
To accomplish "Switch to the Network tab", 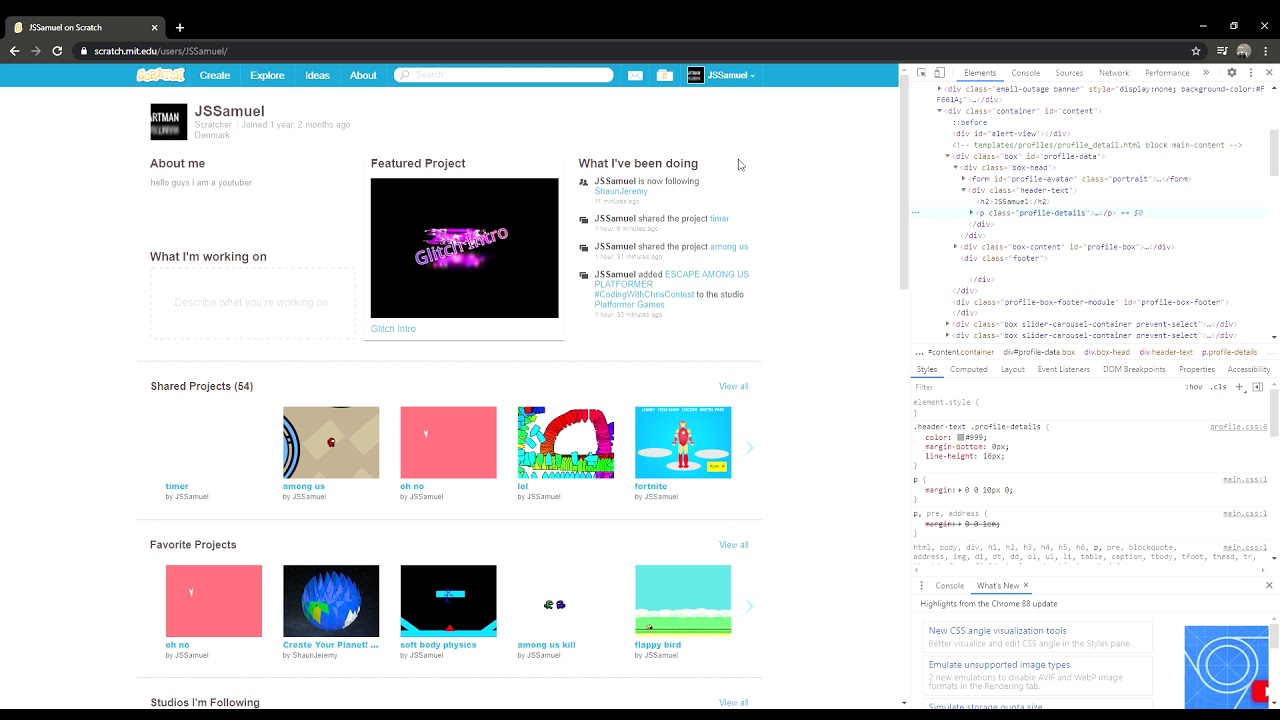I will (1114, 73).
